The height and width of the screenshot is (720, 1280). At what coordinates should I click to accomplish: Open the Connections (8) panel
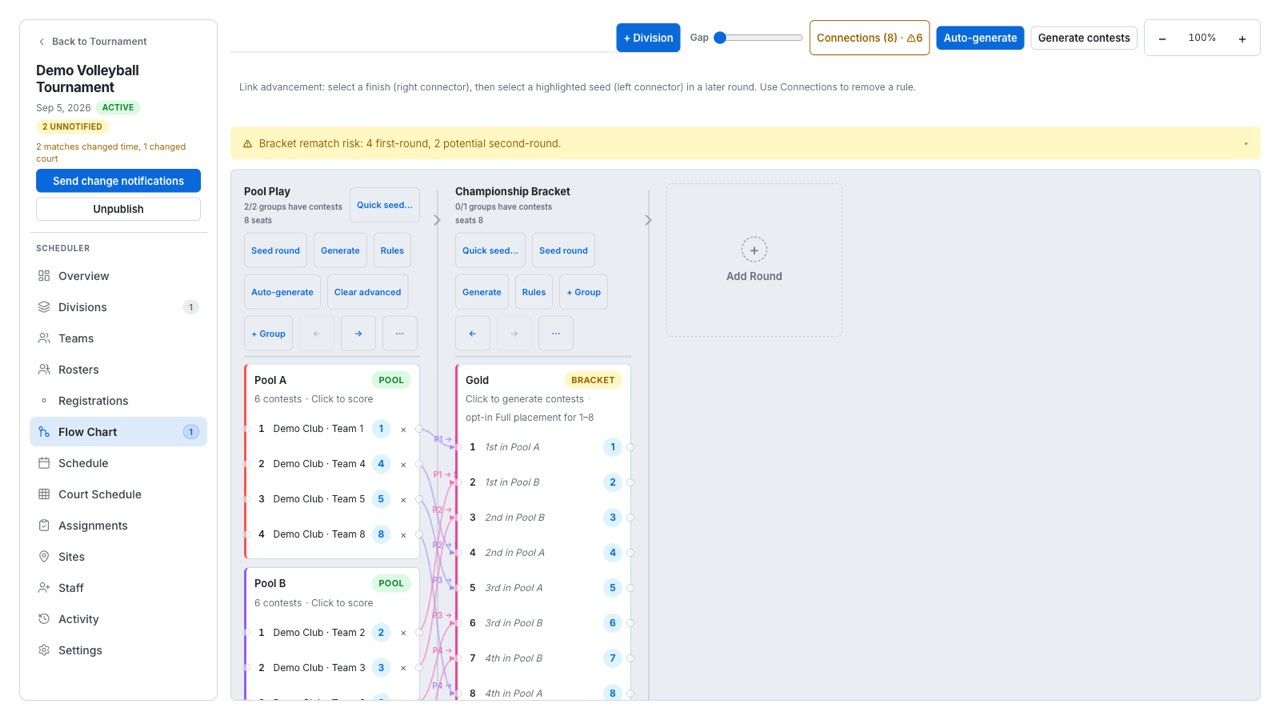(869, 38)
